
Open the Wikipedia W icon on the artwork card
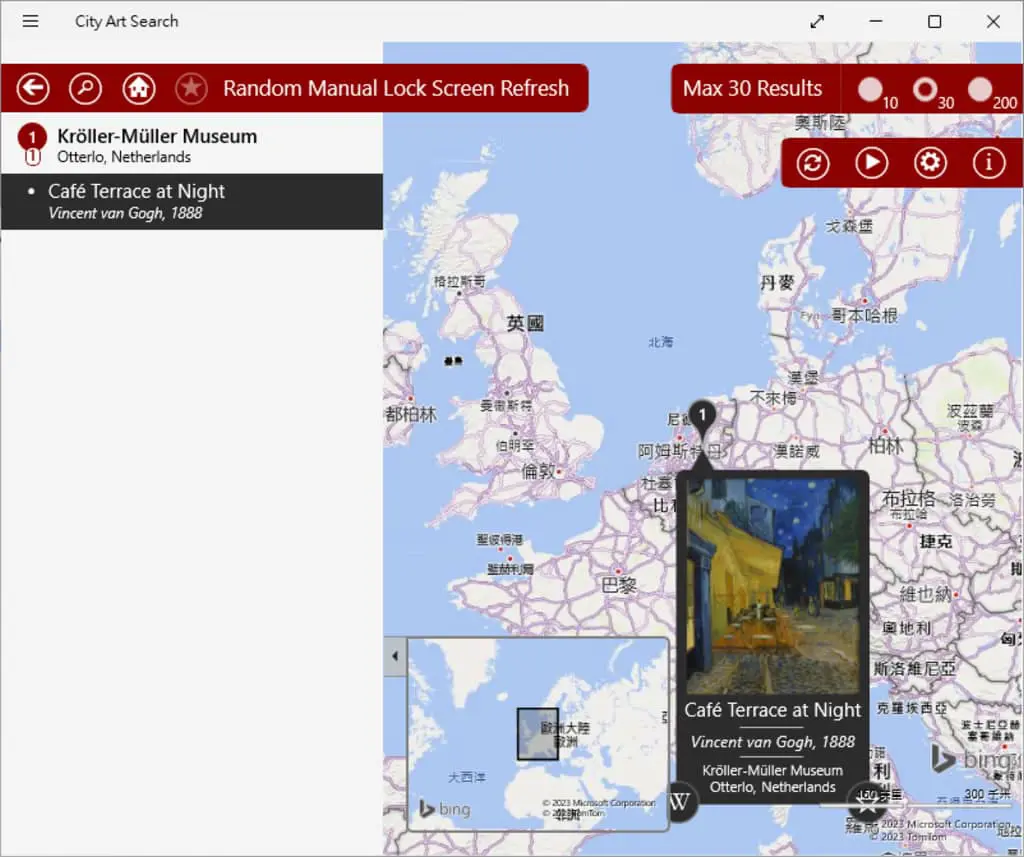tap(680, 801)
